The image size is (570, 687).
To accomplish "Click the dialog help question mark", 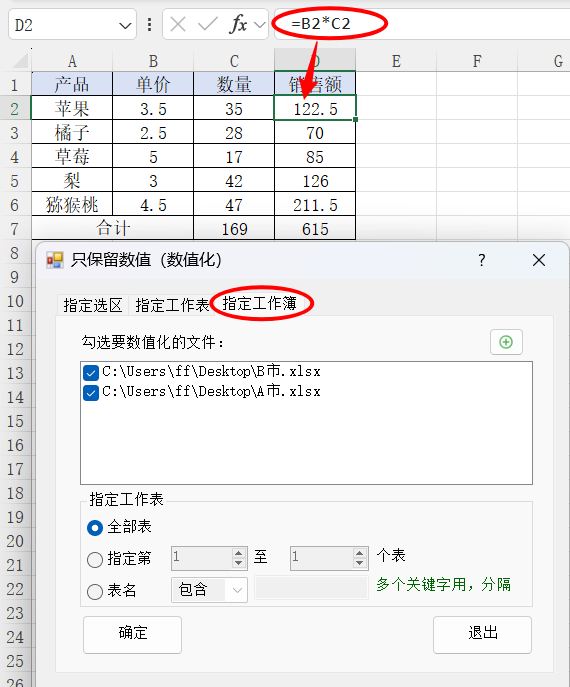I will click(481, 260).
